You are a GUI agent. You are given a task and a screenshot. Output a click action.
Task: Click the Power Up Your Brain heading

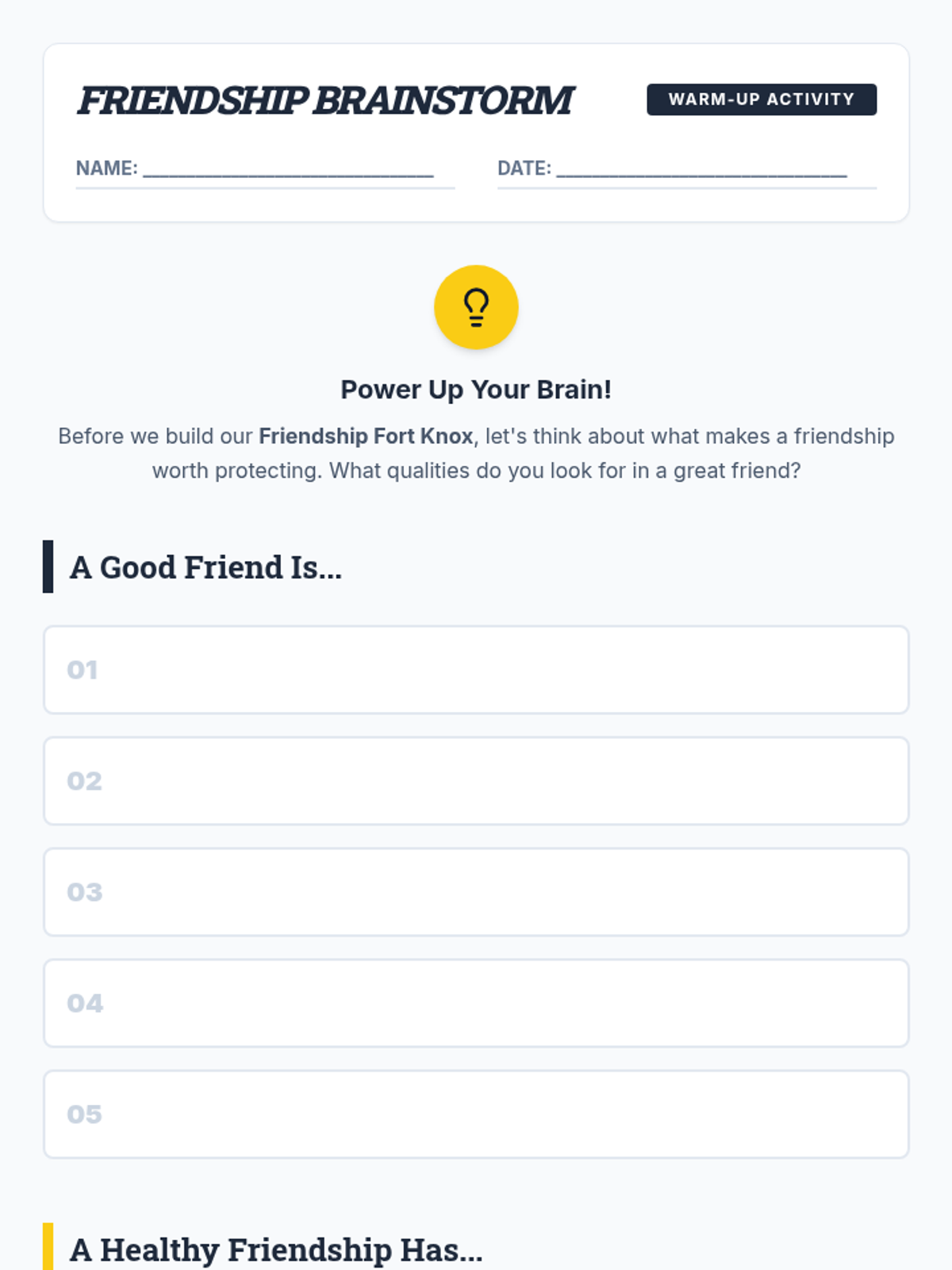476,390
